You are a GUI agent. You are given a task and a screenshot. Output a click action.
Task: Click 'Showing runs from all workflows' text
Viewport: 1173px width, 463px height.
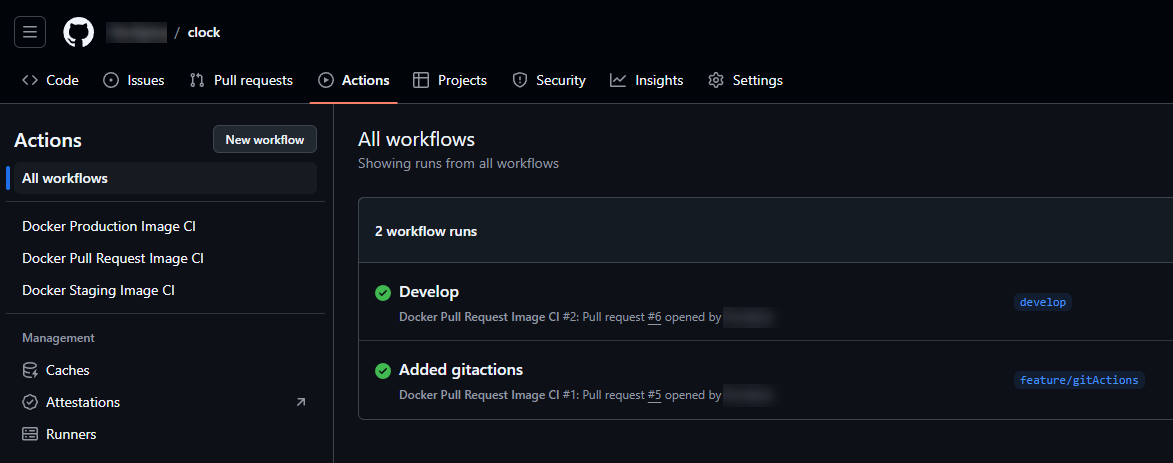(459, 163)
